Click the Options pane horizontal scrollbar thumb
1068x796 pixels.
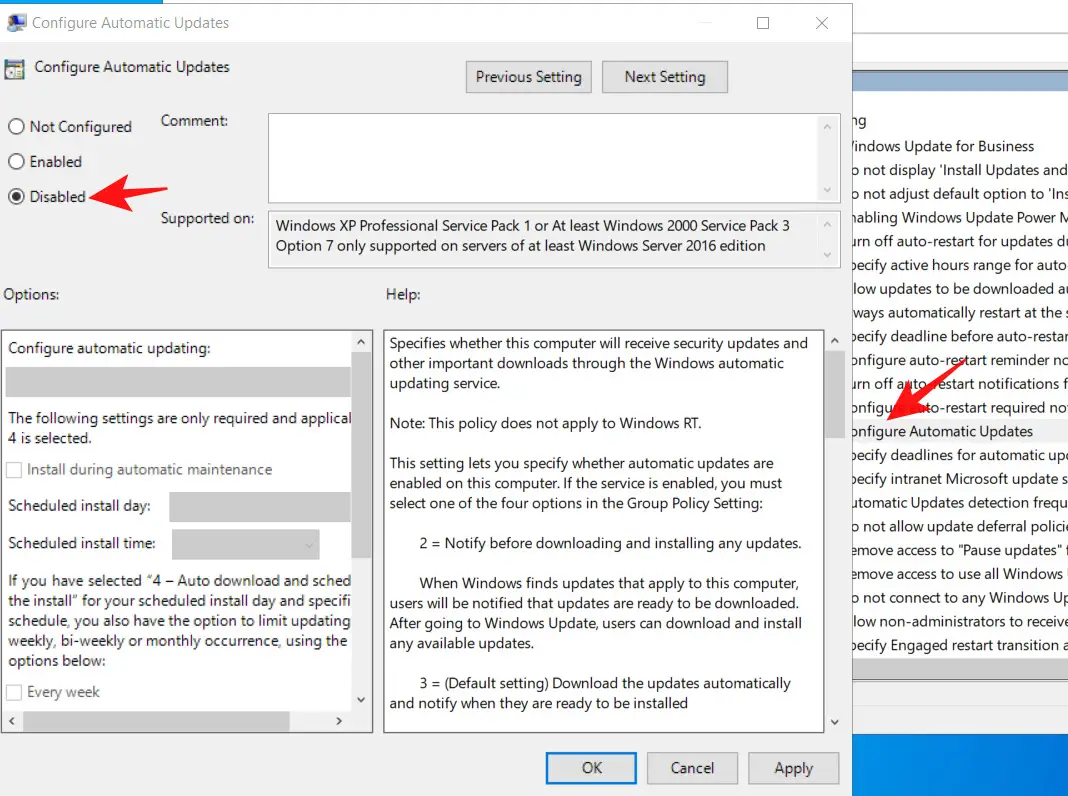pyautogui.click(x=157, y=721)
